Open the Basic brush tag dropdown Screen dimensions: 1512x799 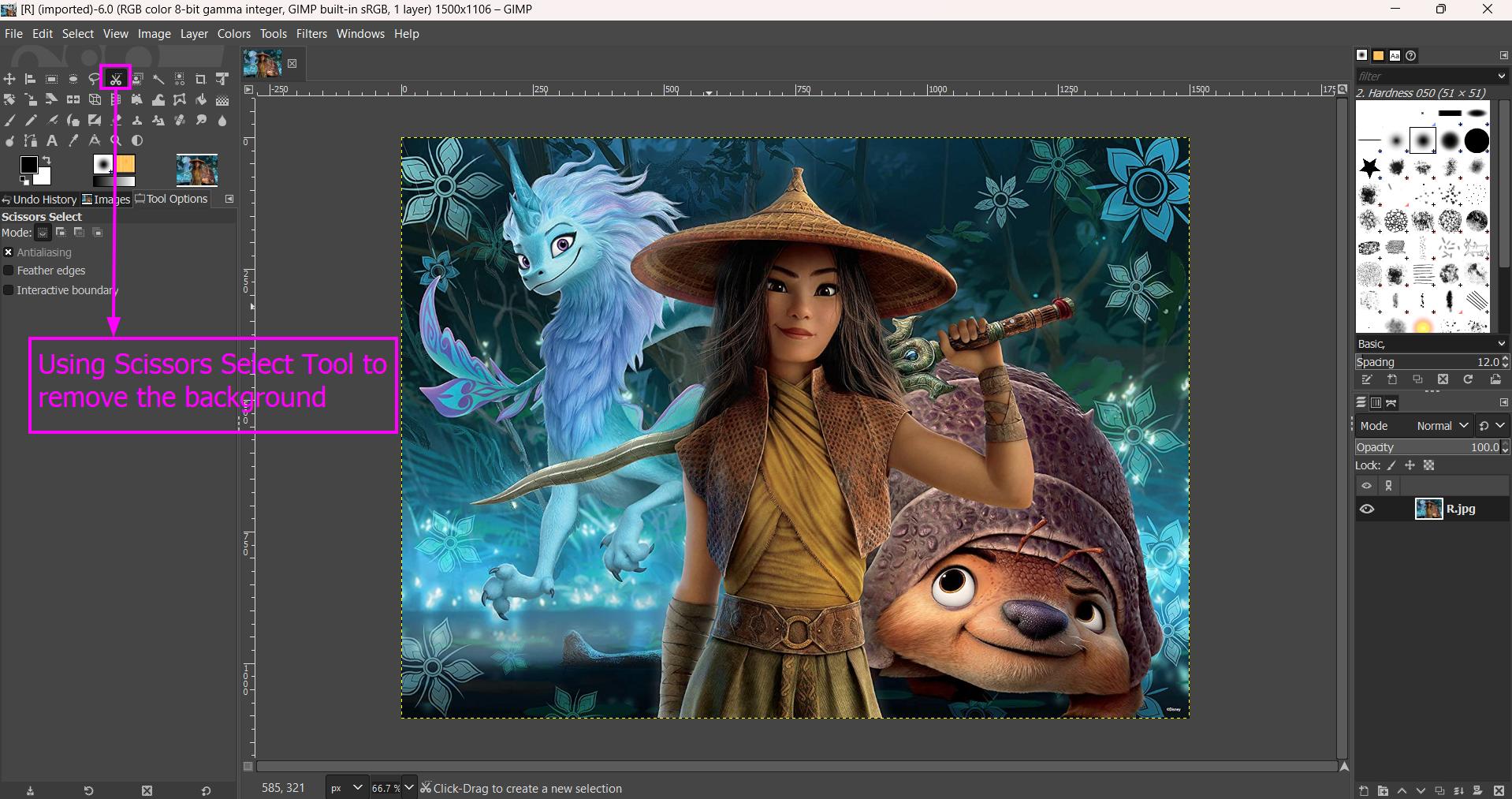point(1431,344)
